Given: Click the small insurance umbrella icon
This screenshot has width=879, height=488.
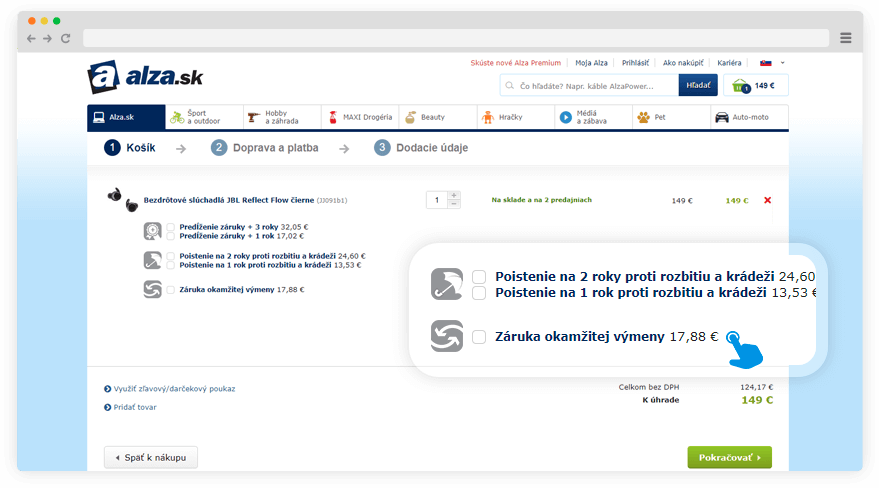Looking at the screenshot, I should point(152,260).
